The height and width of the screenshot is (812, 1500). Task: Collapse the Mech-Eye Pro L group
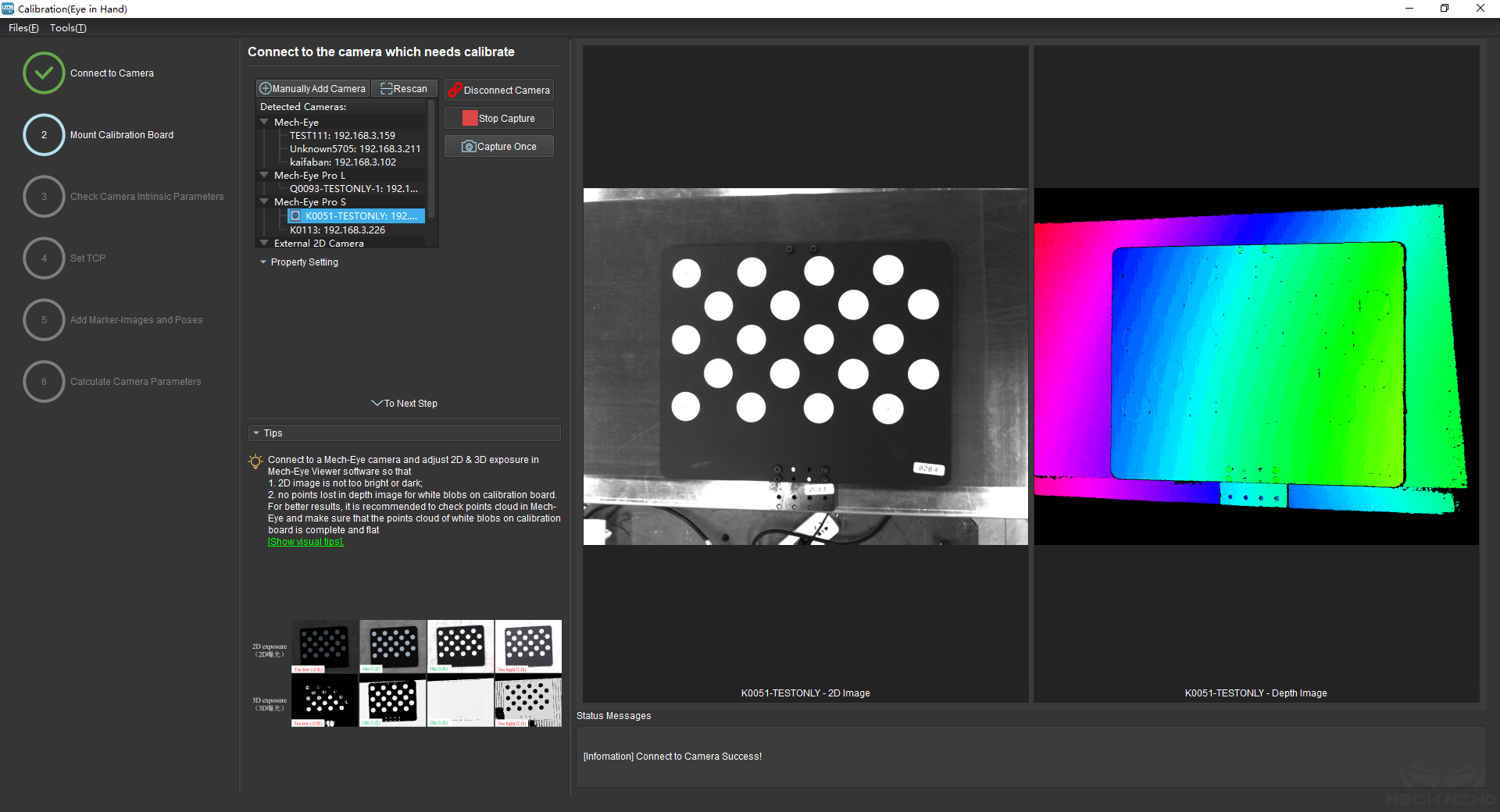(264, 176)
